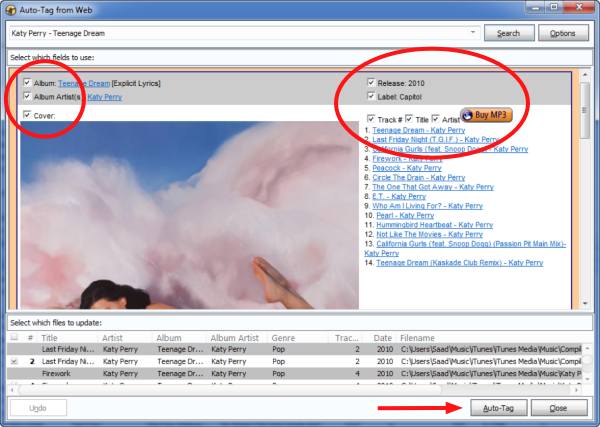Open California Gurls Passion Pit Main Mix link
This screenshot has height=427, width=600.
click(x=471, y=244)
